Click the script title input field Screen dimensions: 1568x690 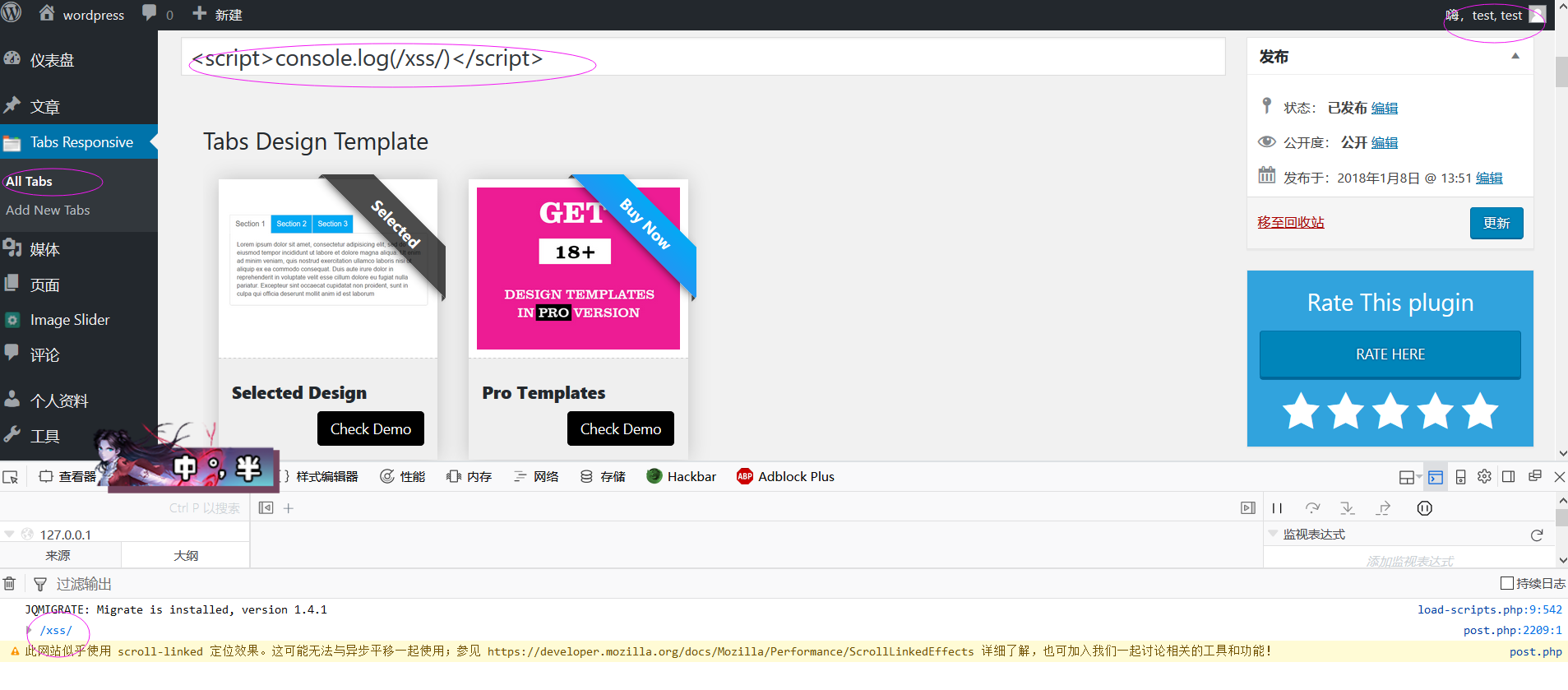tap(703, 57)
